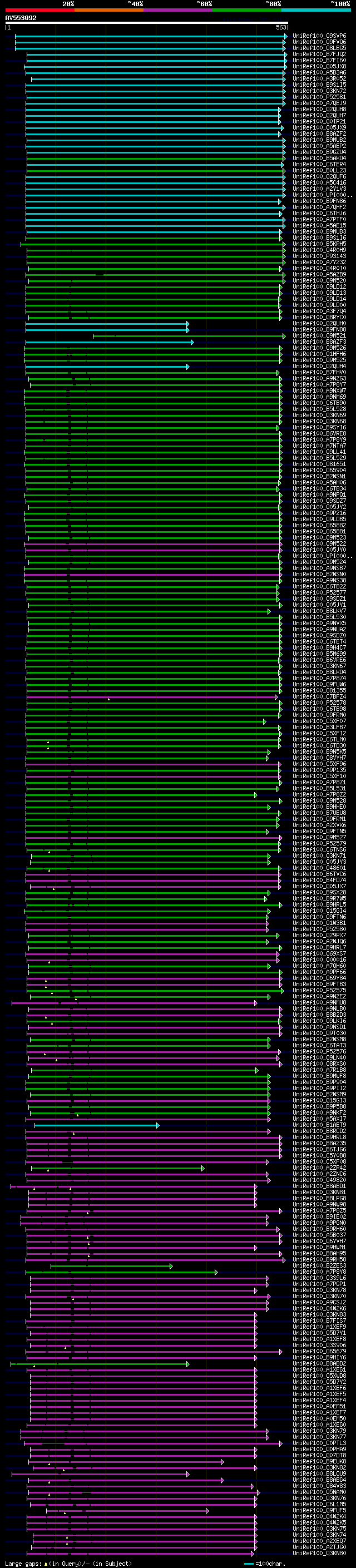Screen dimensions: 356x1568
Task: Select label UniRef100_A0EM51
Action: pyautogui.click(x=319, y=1406)
